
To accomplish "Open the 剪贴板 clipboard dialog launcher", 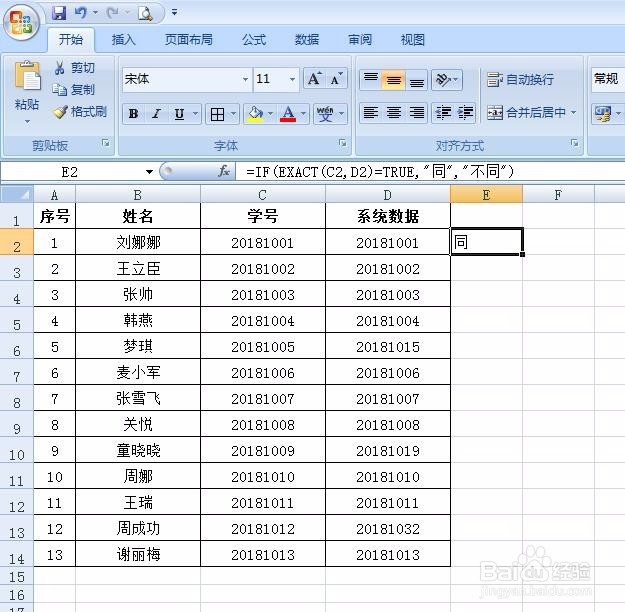I will click(x=106, y=143).
